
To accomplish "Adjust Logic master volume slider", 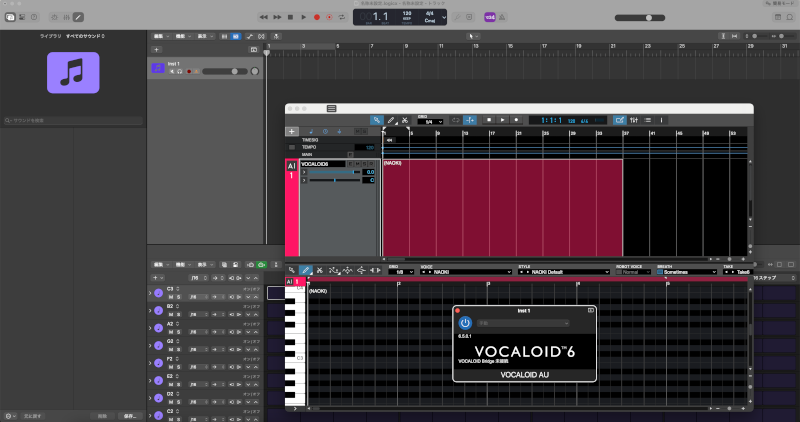I will click(x=640, y=17).
